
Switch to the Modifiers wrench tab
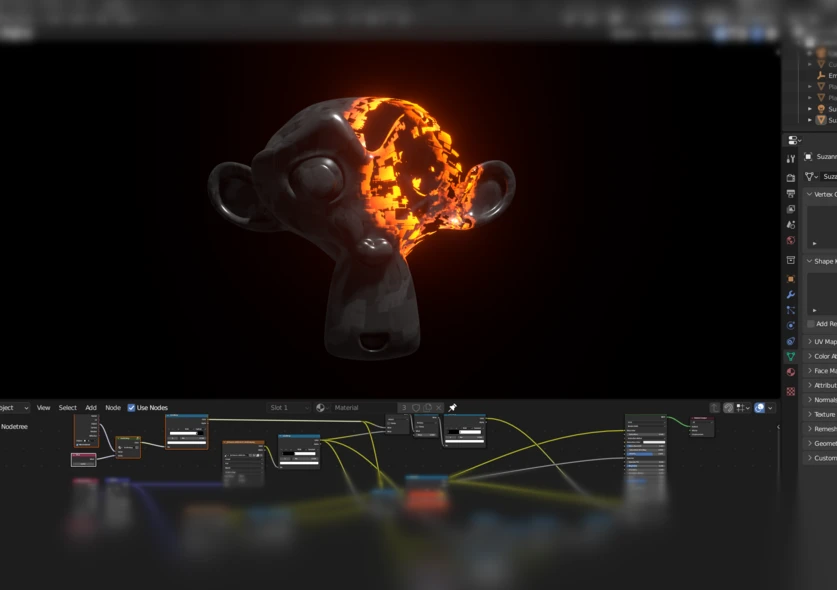coord(791,295)
